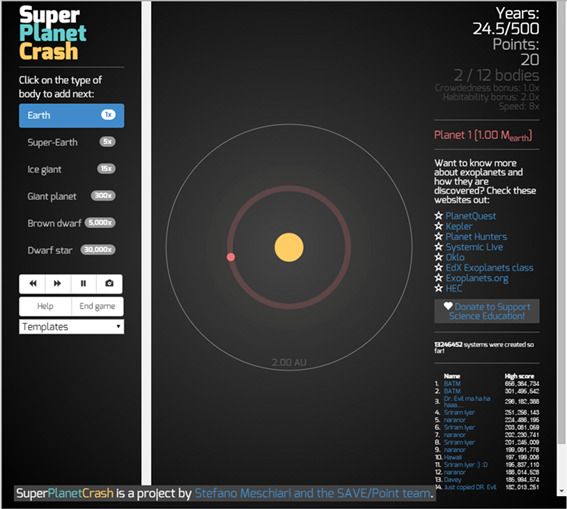Click Planet 1 (1.00 Mearth) label
Image resolution: width=567 pixels, height=509 pixels.
483,136
